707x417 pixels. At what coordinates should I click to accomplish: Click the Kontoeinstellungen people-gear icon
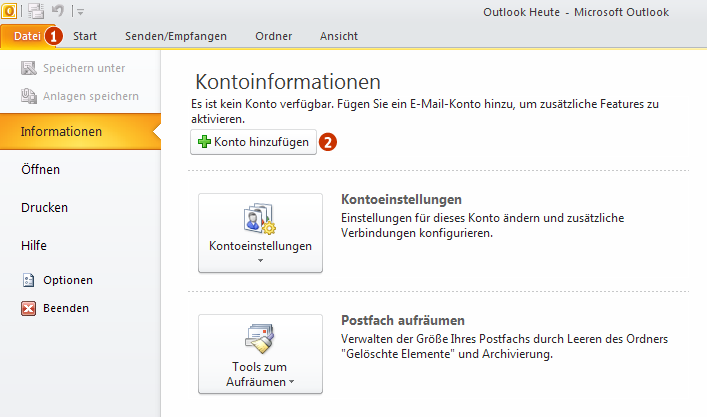click(x=260, y=219)
